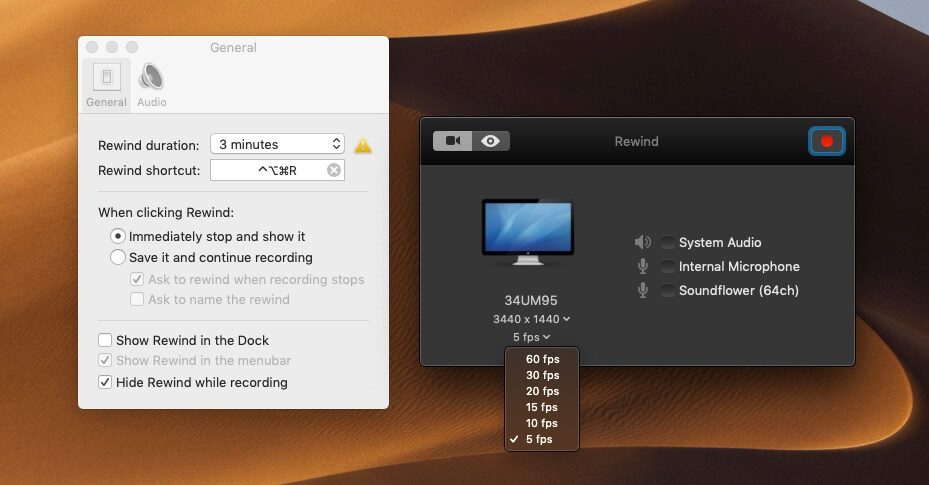
Task: Enable the Internal Microphone checkbox
Action: pyautogui.click(x=667, y=267)
